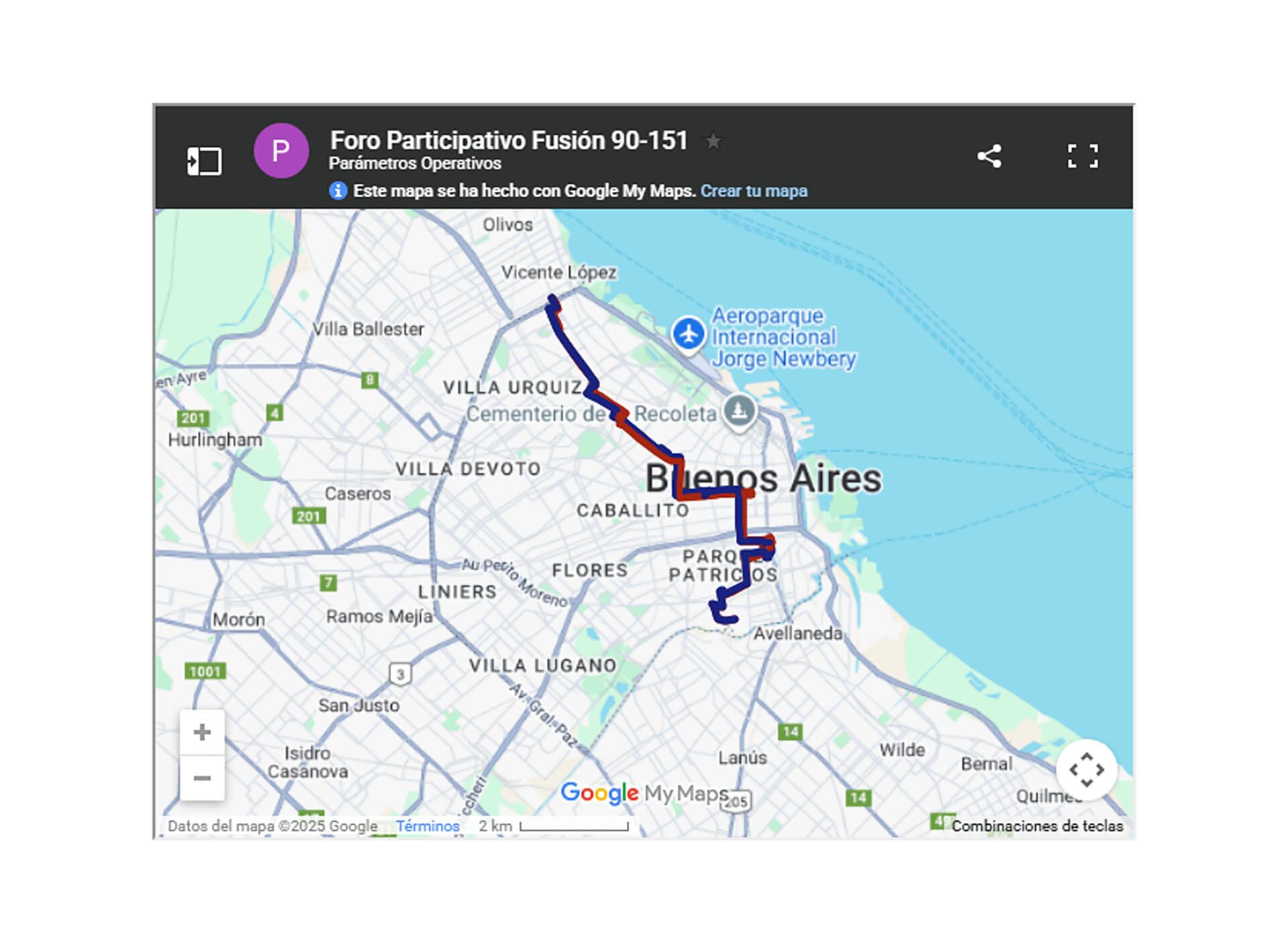The height and width of the screenshot is (945, 1288).
Task: Zoom in on the map
Action: [x=202, y=732]
